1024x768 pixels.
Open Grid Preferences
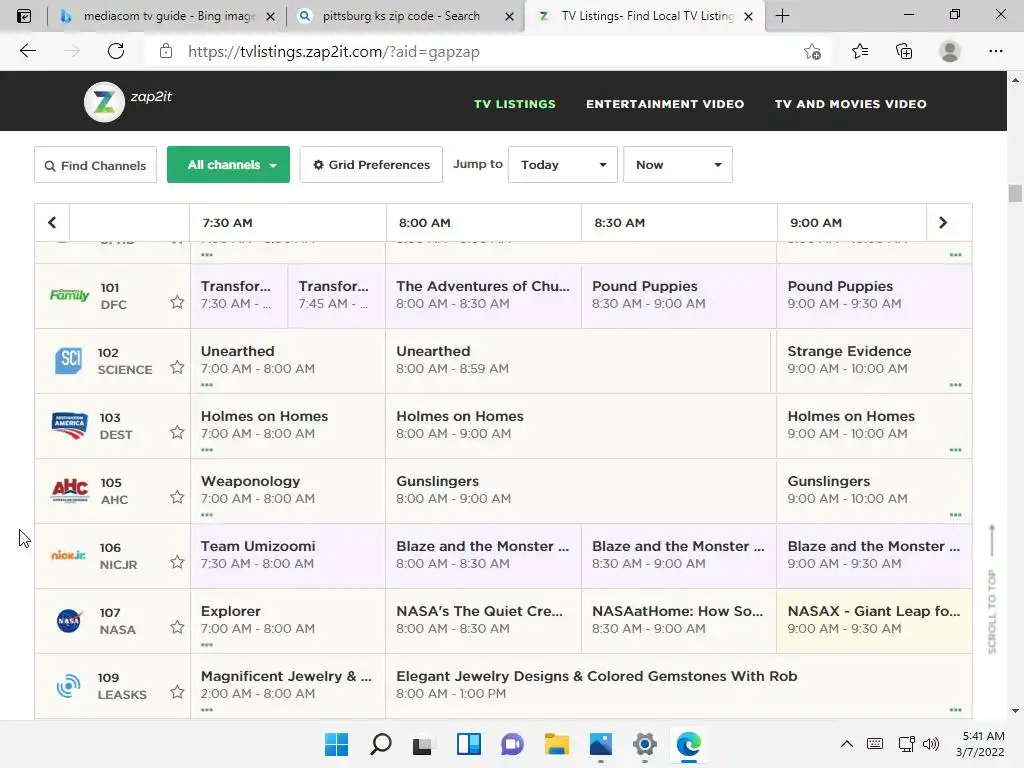[371, 165]
